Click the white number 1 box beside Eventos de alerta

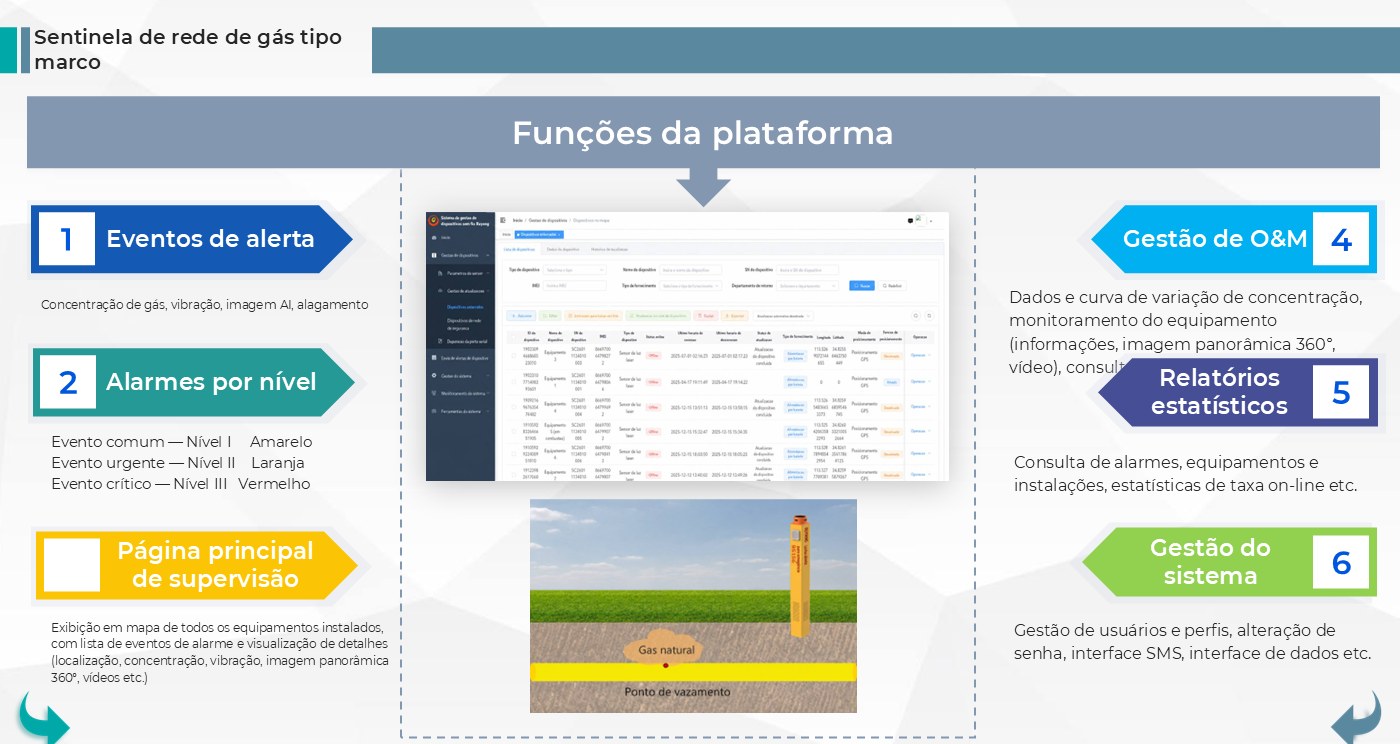click(x=67, y=239)
